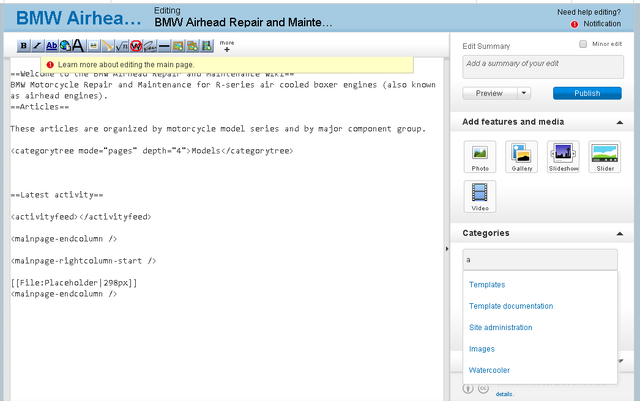This screenshot has width=640, height=401.
Task: Focus the Categories input field
Action: 540,259
